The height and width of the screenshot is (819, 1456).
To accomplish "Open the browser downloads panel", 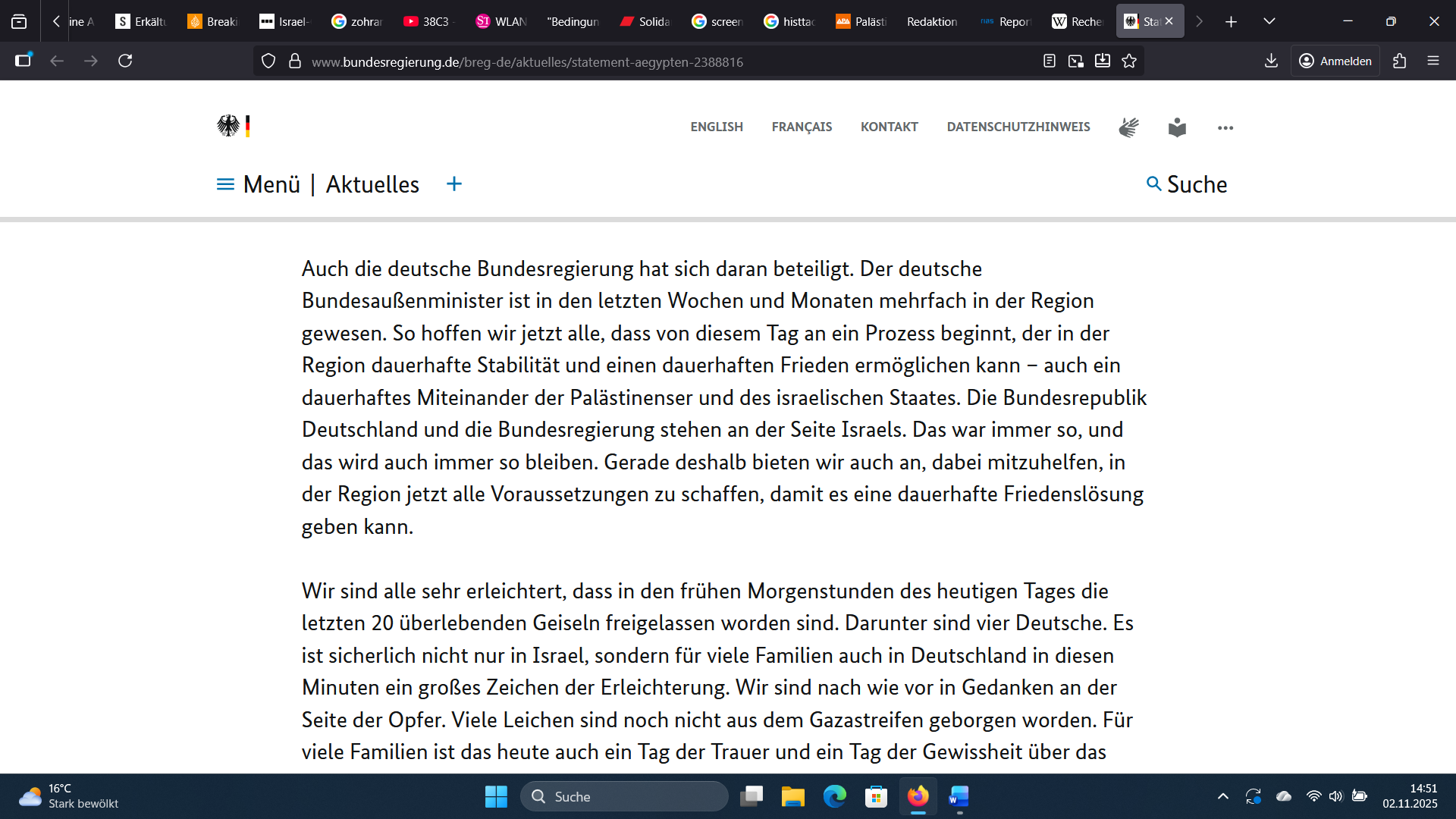I will click(1272, 61).
